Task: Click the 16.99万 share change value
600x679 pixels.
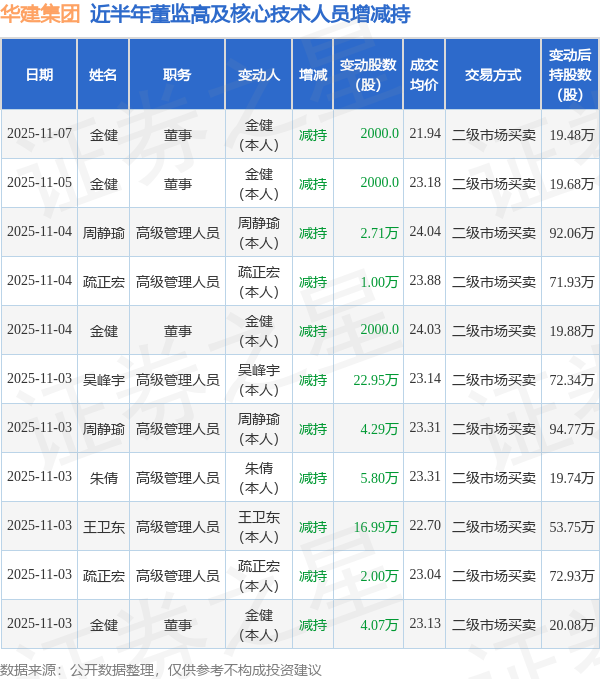Action: [376, 527]
